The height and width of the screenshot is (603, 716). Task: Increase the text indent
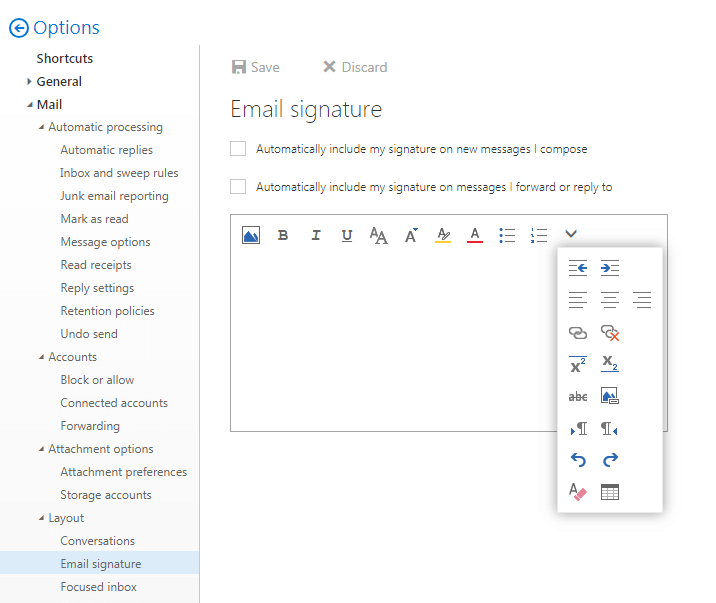pos(610,267)
